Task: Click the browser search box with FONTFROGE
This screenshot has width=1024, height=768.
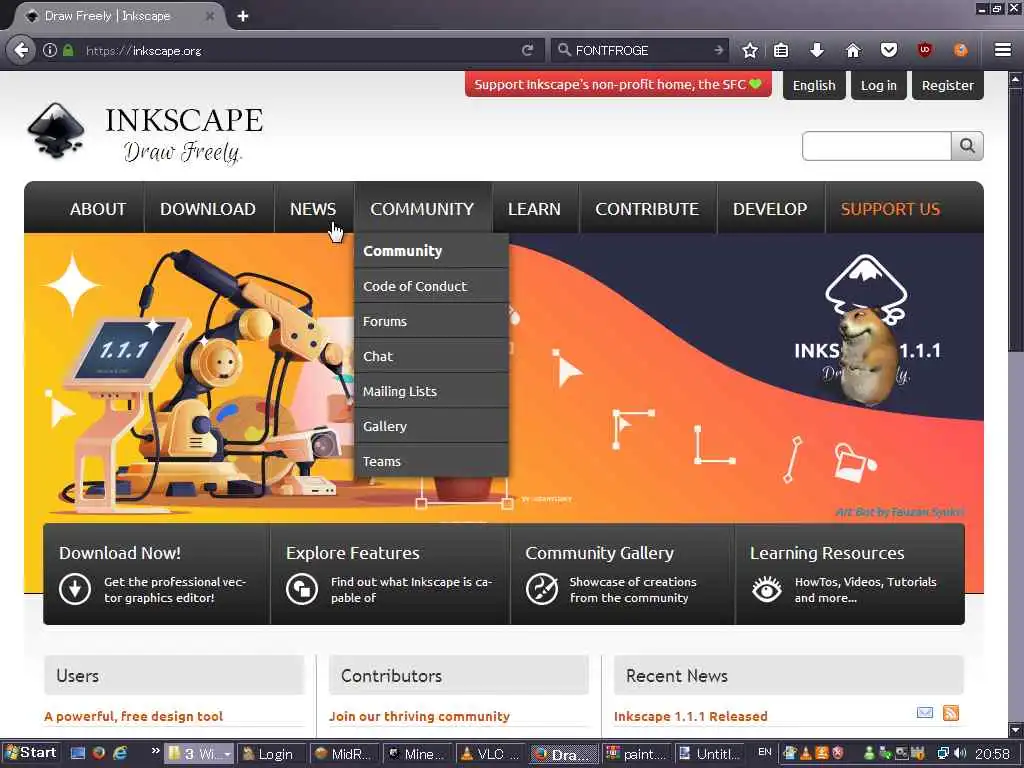Action: pos(641,50)
